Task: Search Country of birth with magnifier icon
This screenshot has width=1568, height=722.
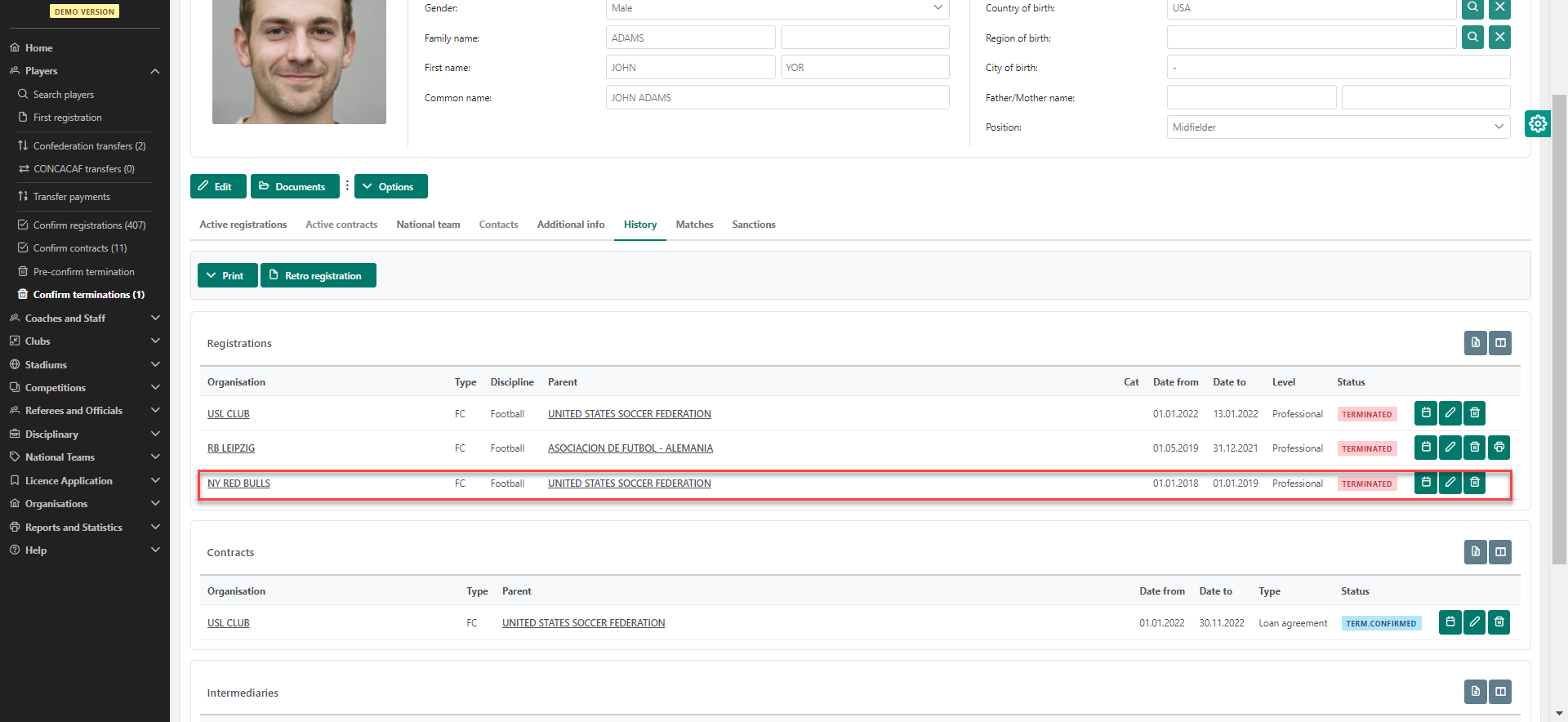Action: tap(1472, 8)
